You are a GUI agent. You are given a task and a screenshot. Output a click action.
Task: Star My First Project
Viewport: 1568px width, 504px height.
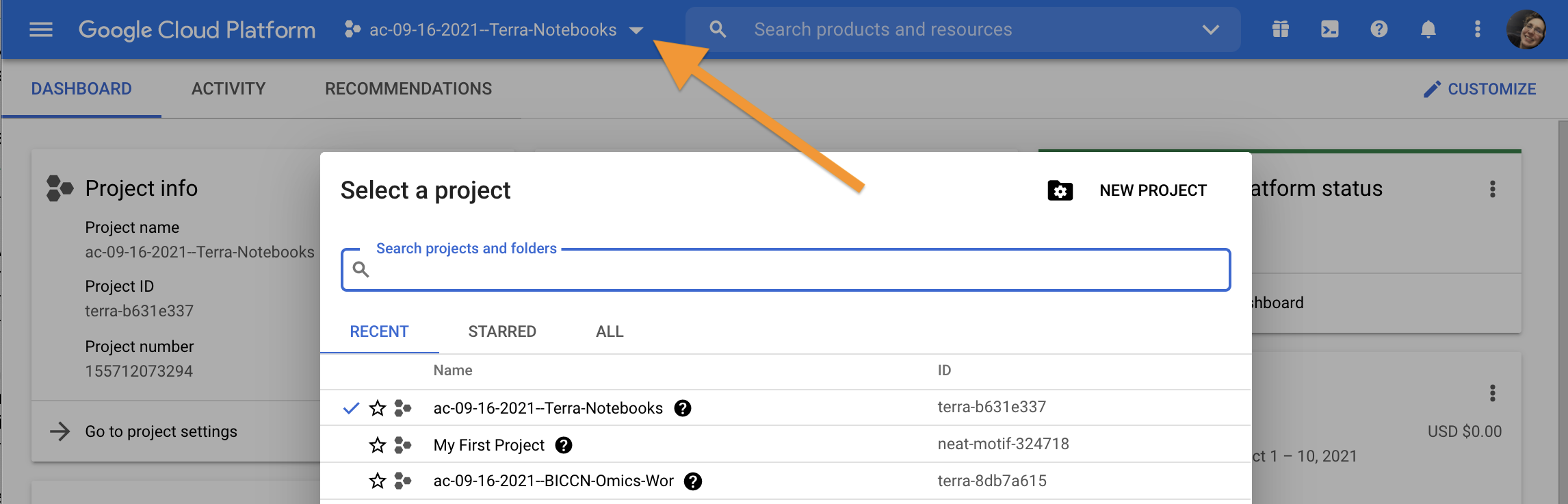378,446
